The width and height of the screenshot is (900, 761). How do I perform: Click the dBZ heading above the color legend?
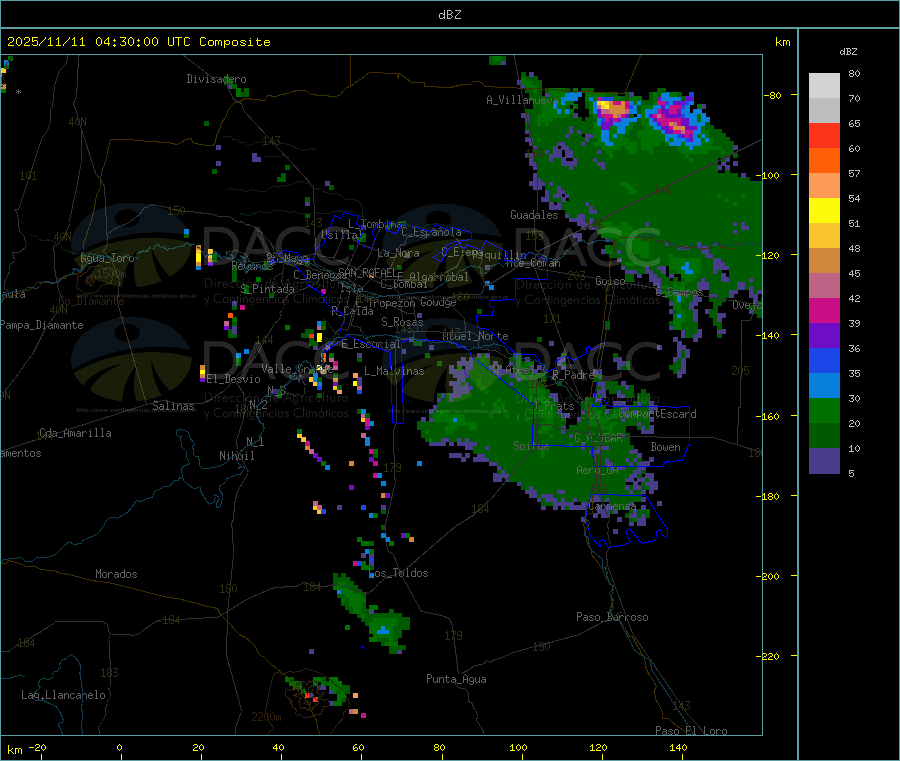tap(848, 52)
